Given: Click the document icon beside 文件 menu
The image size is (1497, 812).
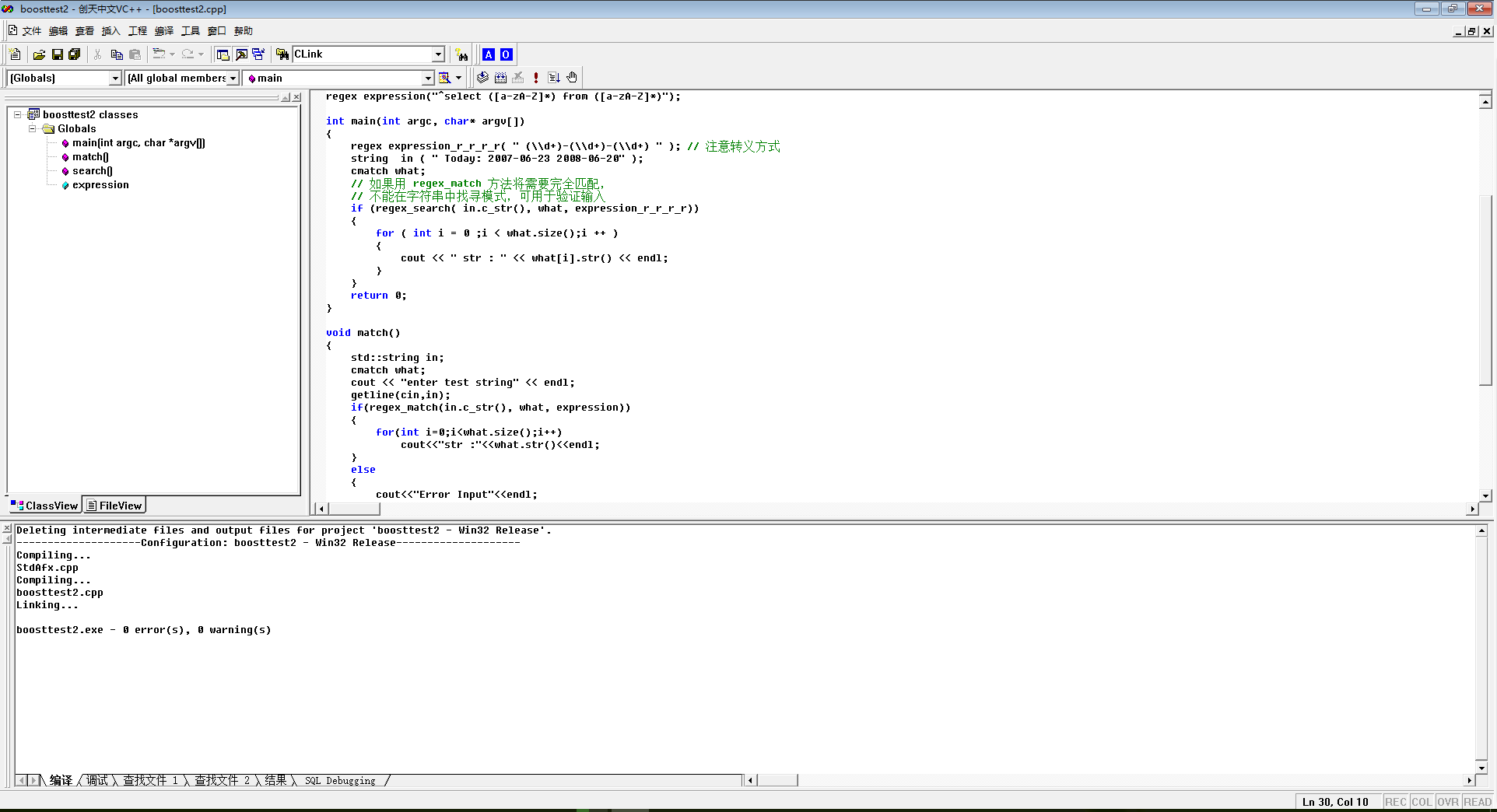Looking at the screenshot, I should click(x=12, y=30).
